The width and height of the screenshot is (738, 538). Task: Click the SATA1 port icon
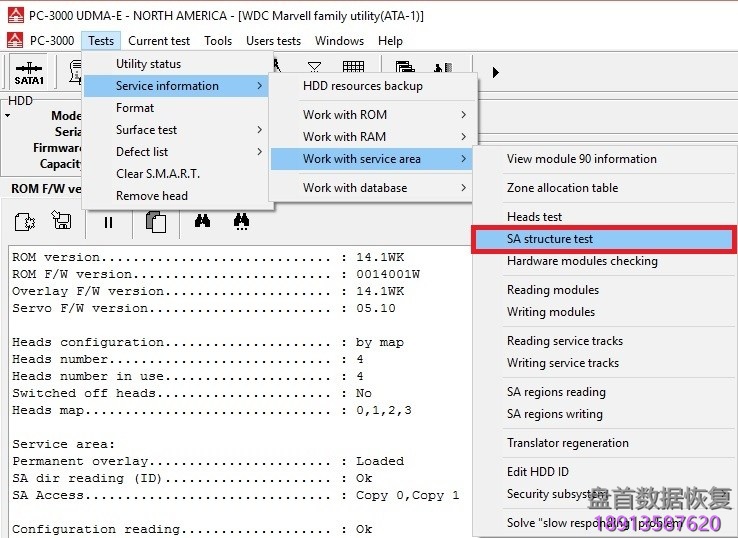point(29,72)
